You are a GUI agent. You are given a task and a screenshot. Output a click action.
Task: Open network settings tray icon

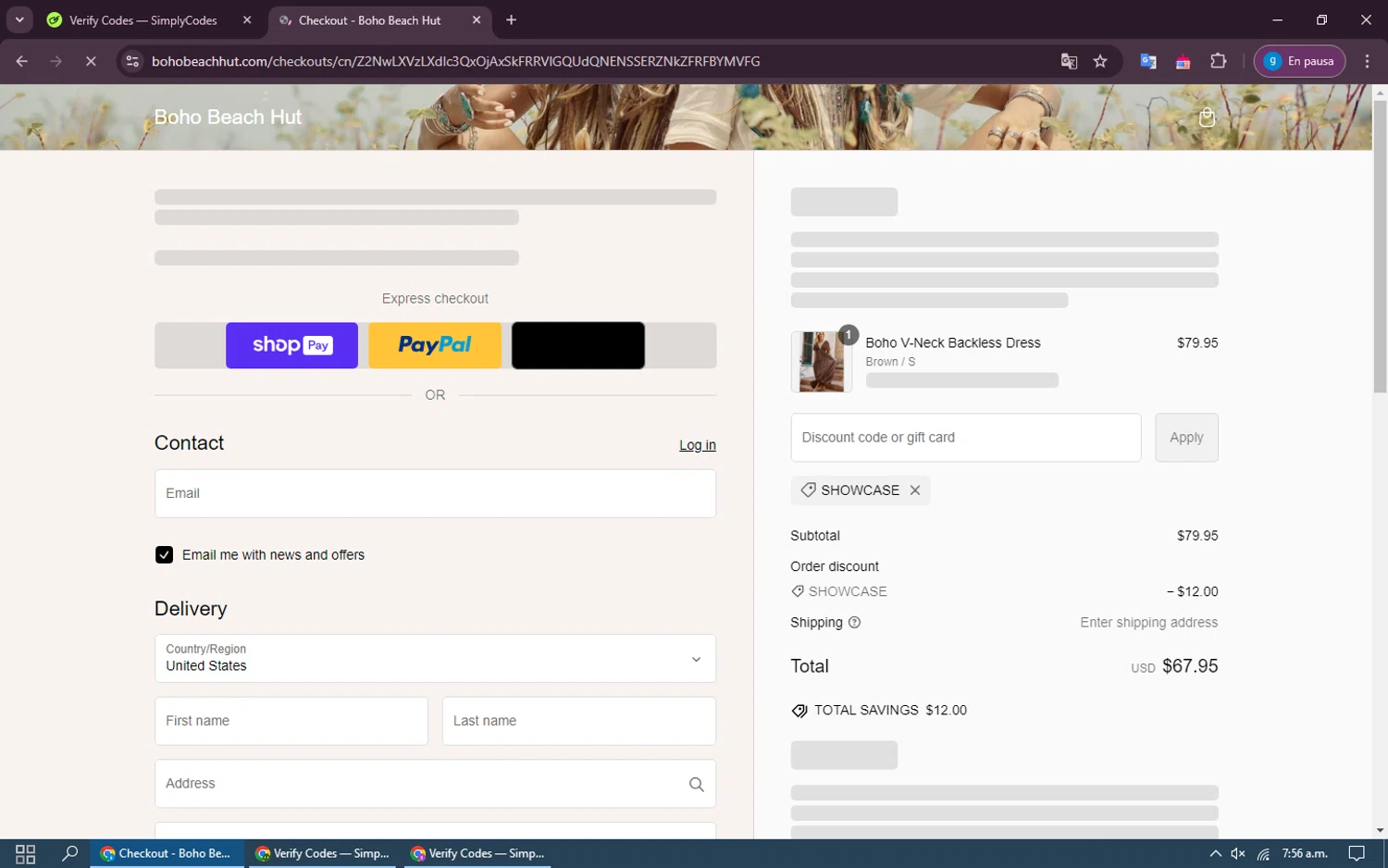pos(1263,854)
